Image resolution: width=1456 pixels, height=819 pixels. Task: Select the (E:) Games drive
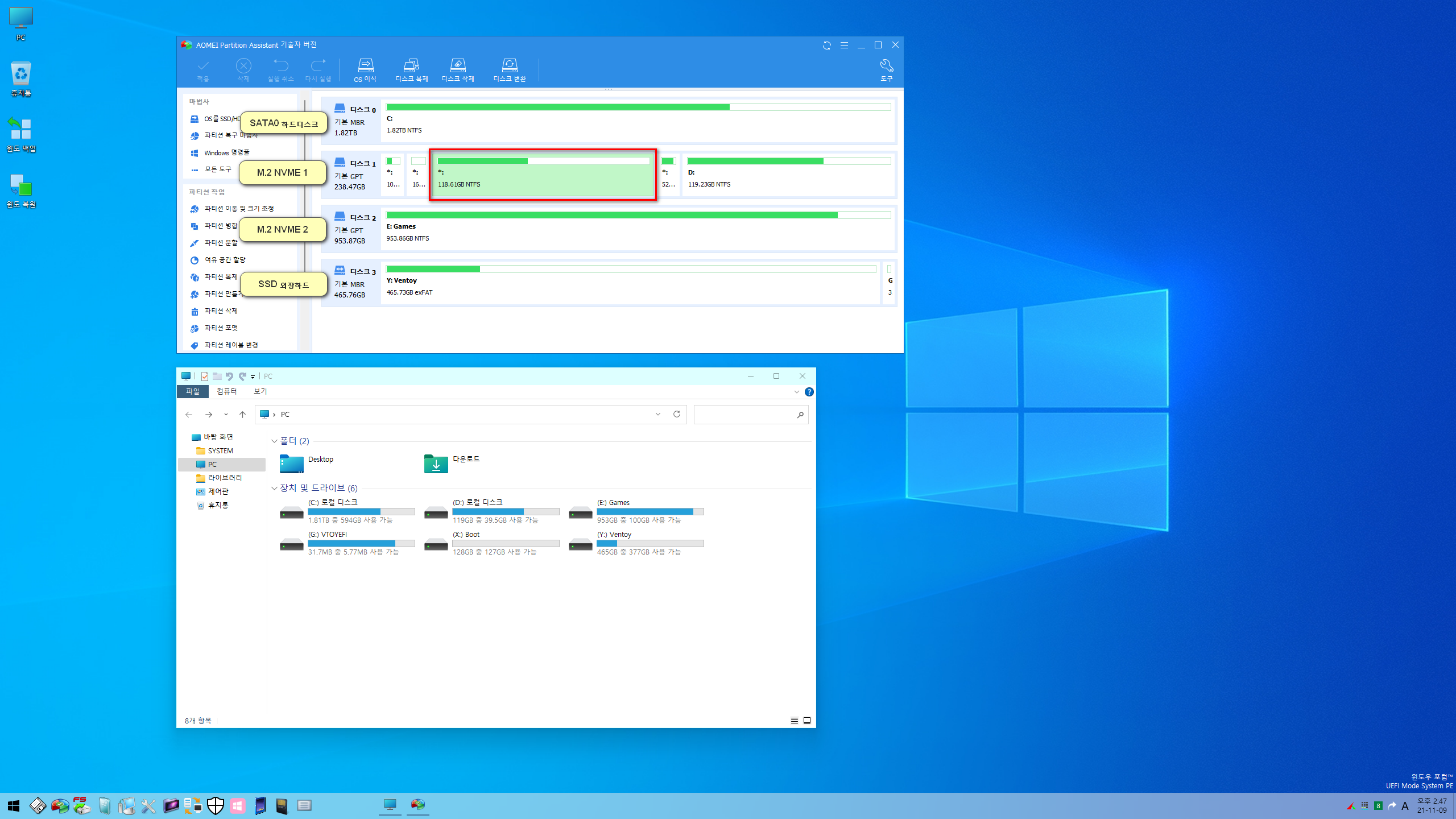(x=637, y=511)
